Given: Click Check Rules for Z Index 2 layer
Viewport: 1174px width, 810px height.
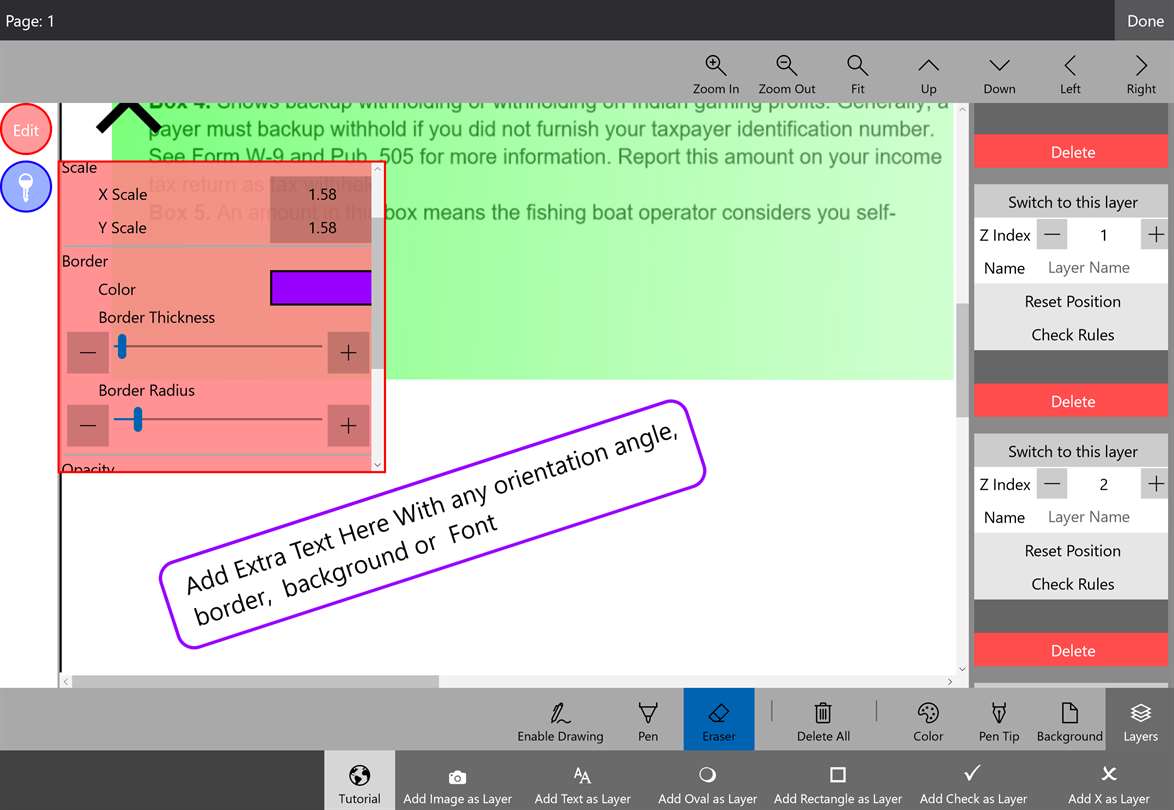Looking at the screenshot, I should click(1072, 584).
